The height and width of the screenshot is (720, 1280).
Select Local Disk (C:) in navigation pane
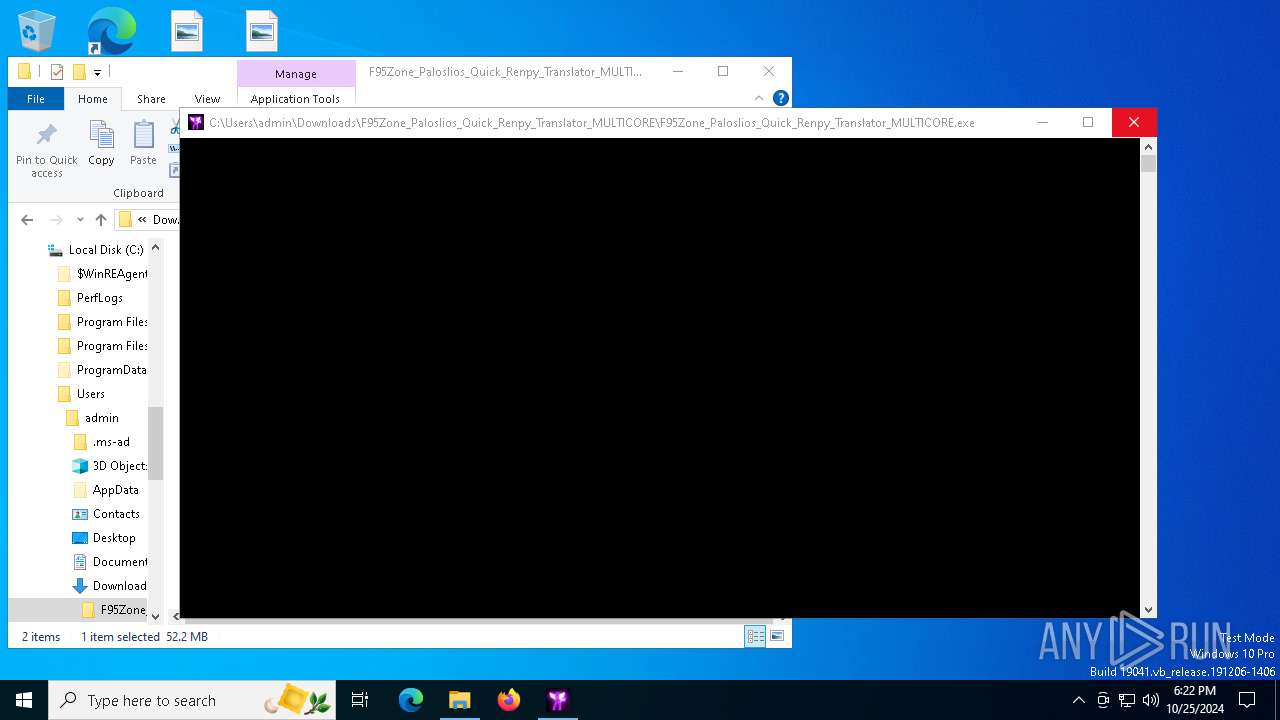105,250
